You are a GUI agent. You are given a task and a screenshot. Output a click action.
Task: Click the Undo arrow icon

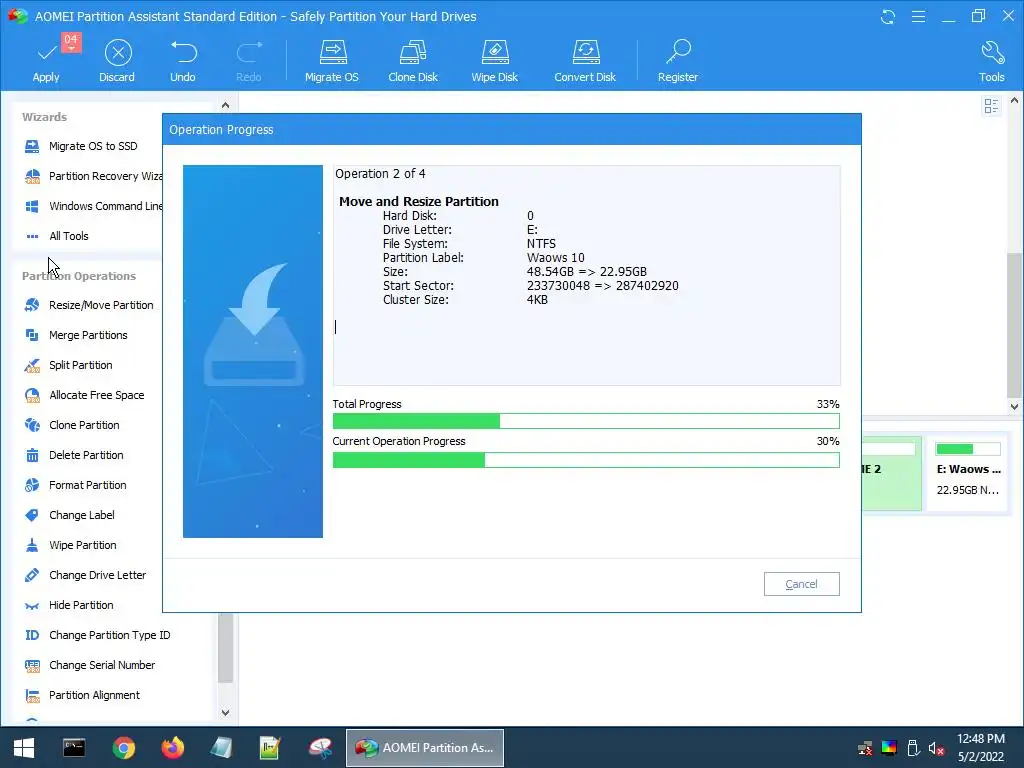tap(183, 52)
